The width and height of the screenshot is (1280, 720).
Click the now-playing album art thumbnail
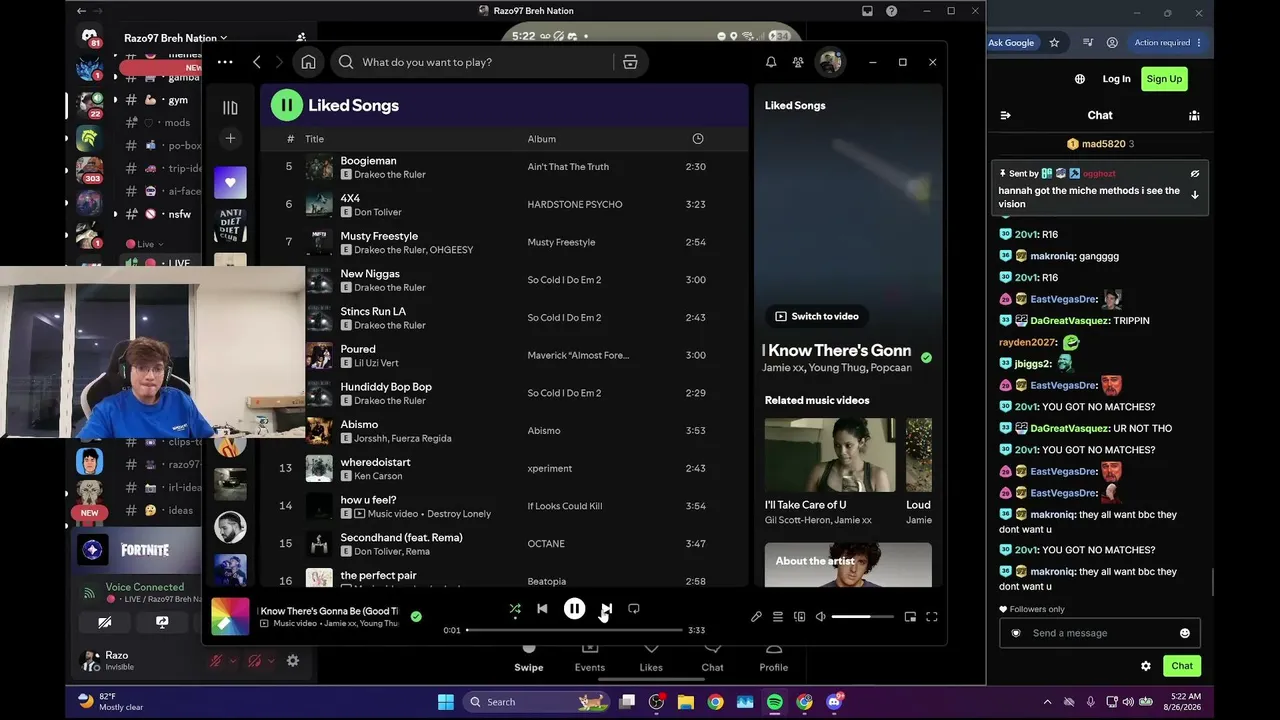coord(230,617)
